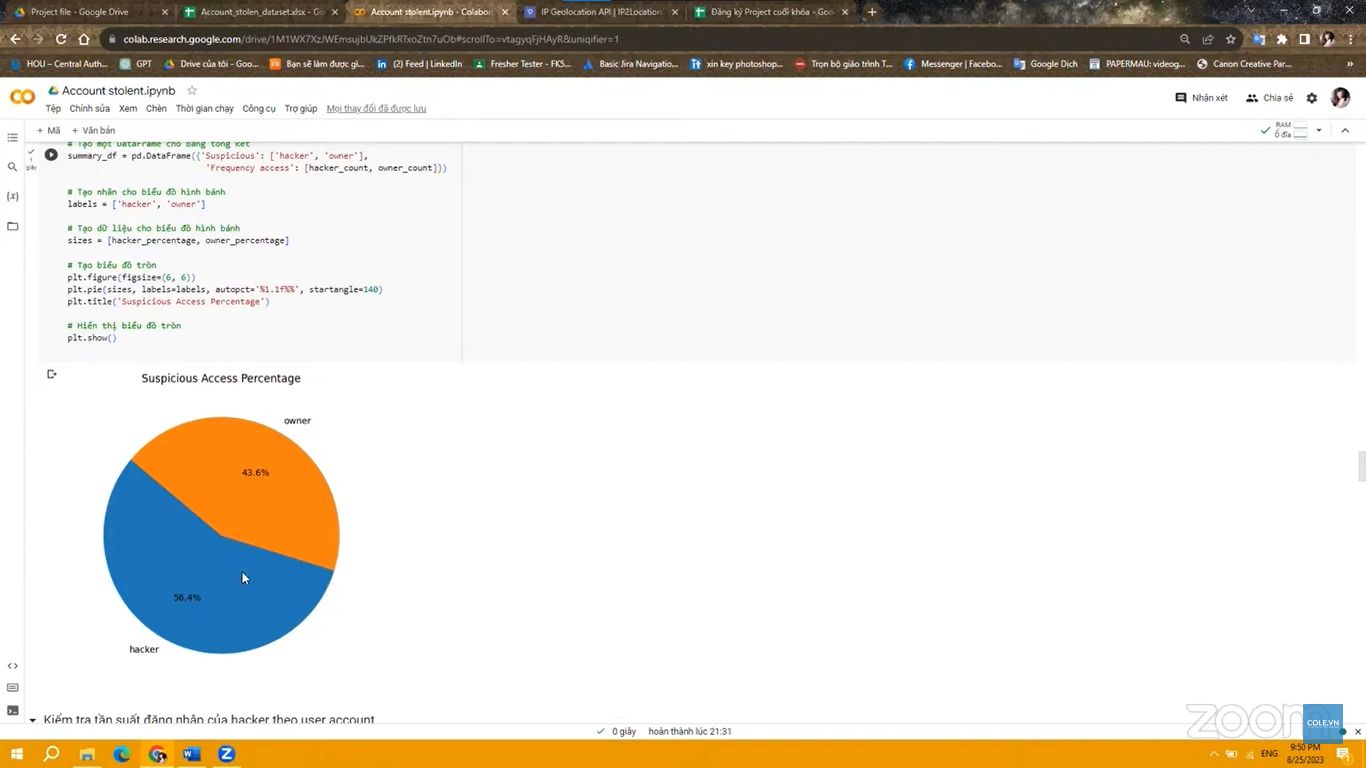Open the Tệp menu
The width and height of the screenshot is (1366, 768).
pos(53,108)
